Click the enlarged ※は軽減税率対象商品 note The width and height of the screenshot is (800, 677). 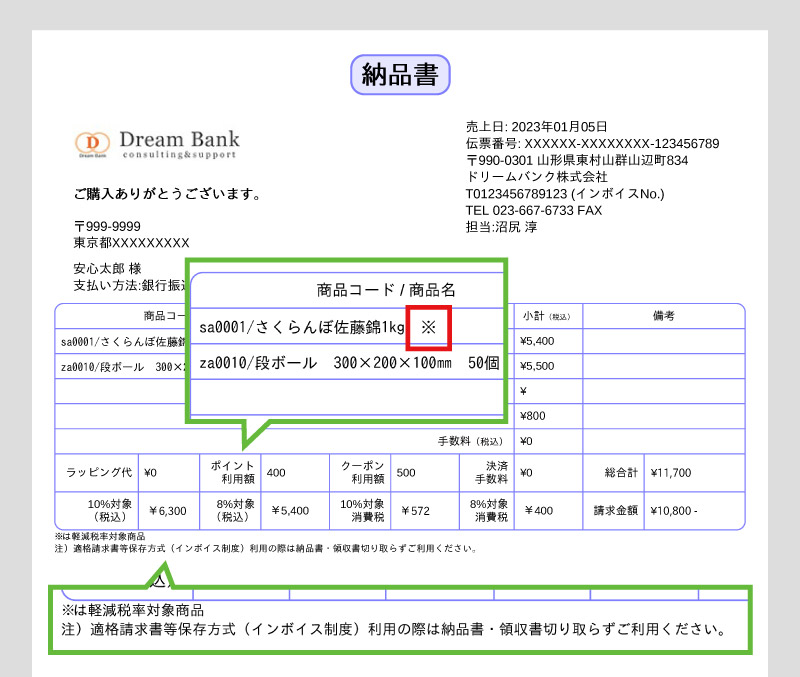pyautogui.click(x=133, y=610)
